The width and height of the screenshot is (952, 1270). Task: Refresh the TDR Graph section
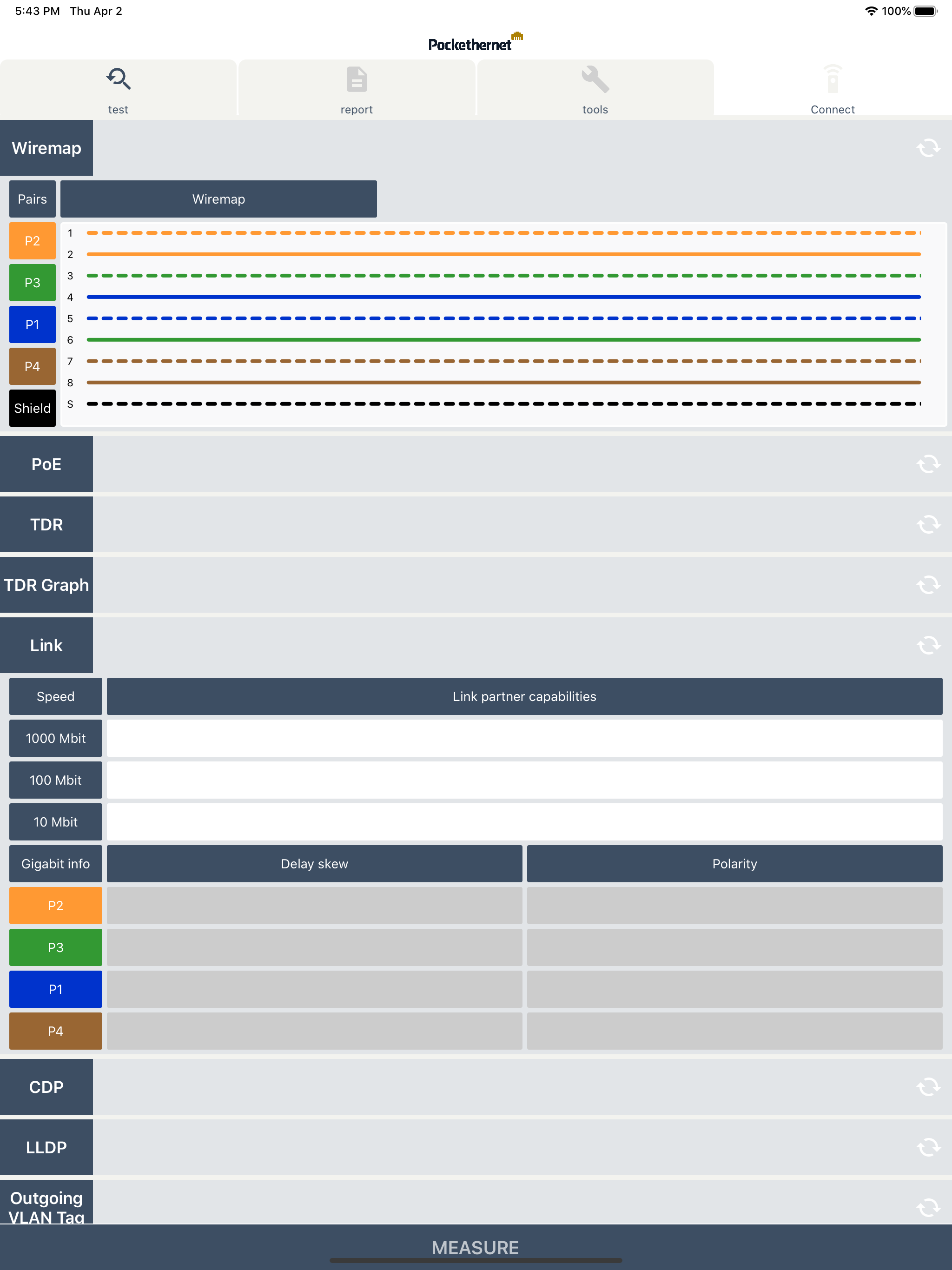(928, 585)
